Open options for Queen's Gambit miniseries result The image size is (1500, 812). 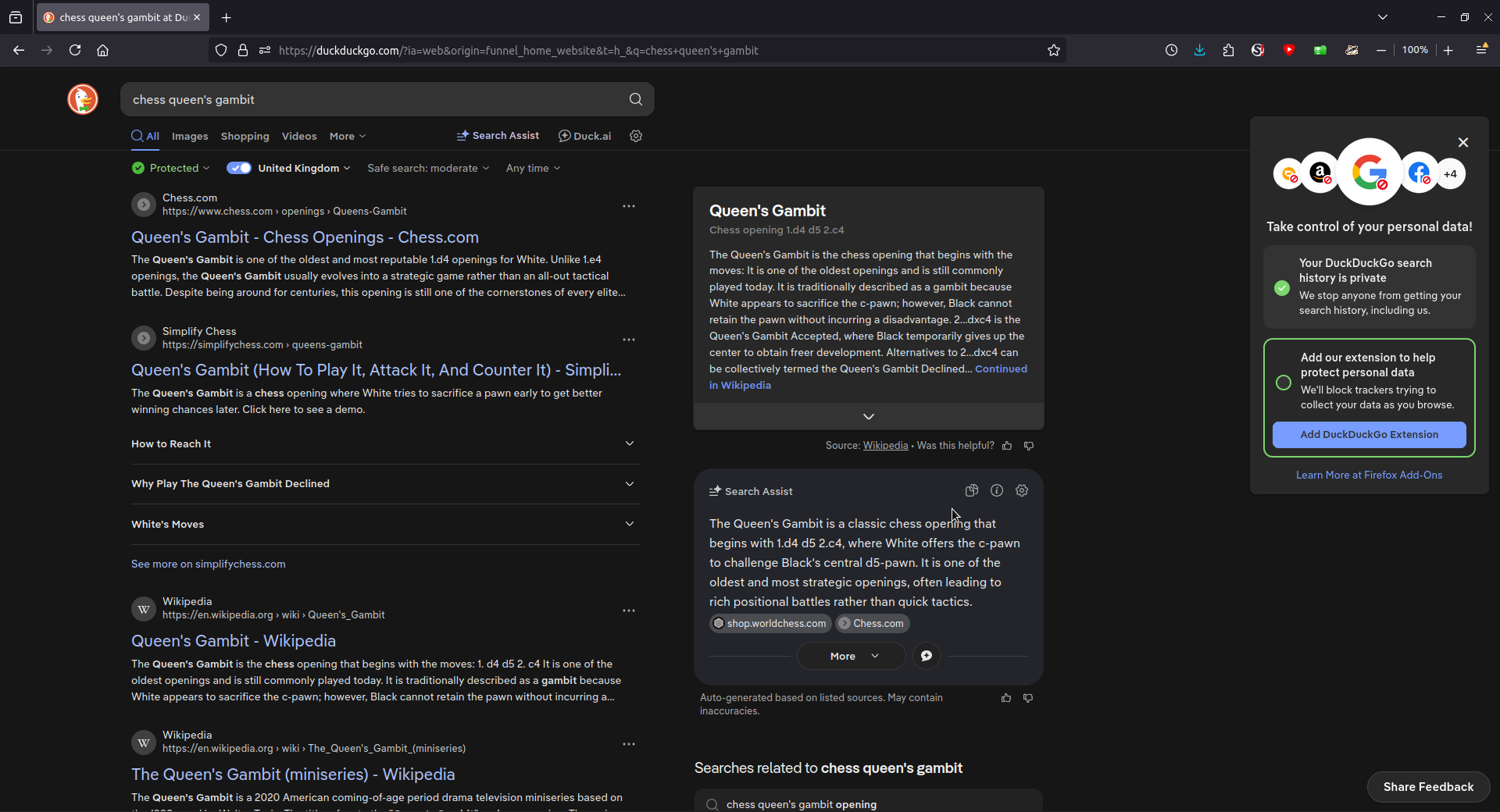click(x=629, y=744)
